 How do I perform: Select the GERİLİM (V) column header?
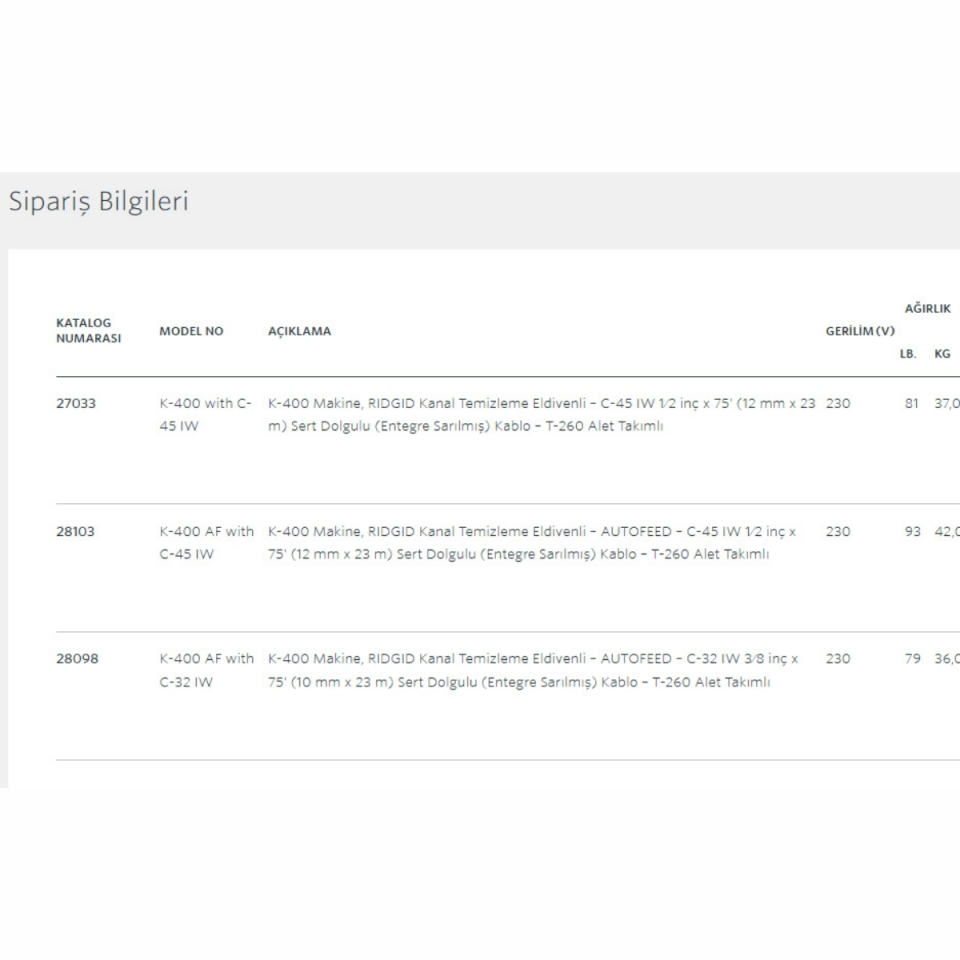[859, 331]
